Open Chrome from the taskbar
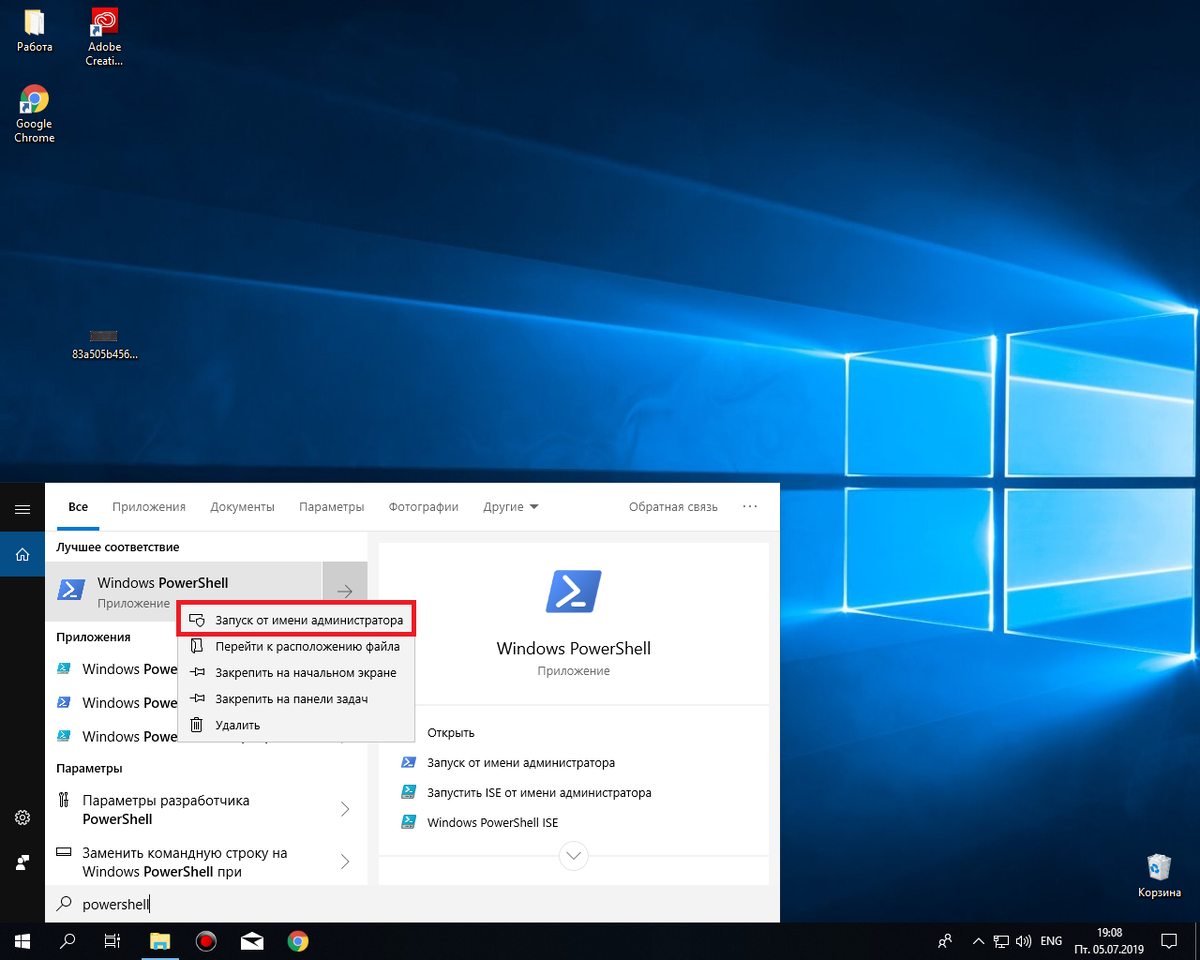Image resolution: width=1200 pixels, height=960 pixels. (x=298, y=940)
